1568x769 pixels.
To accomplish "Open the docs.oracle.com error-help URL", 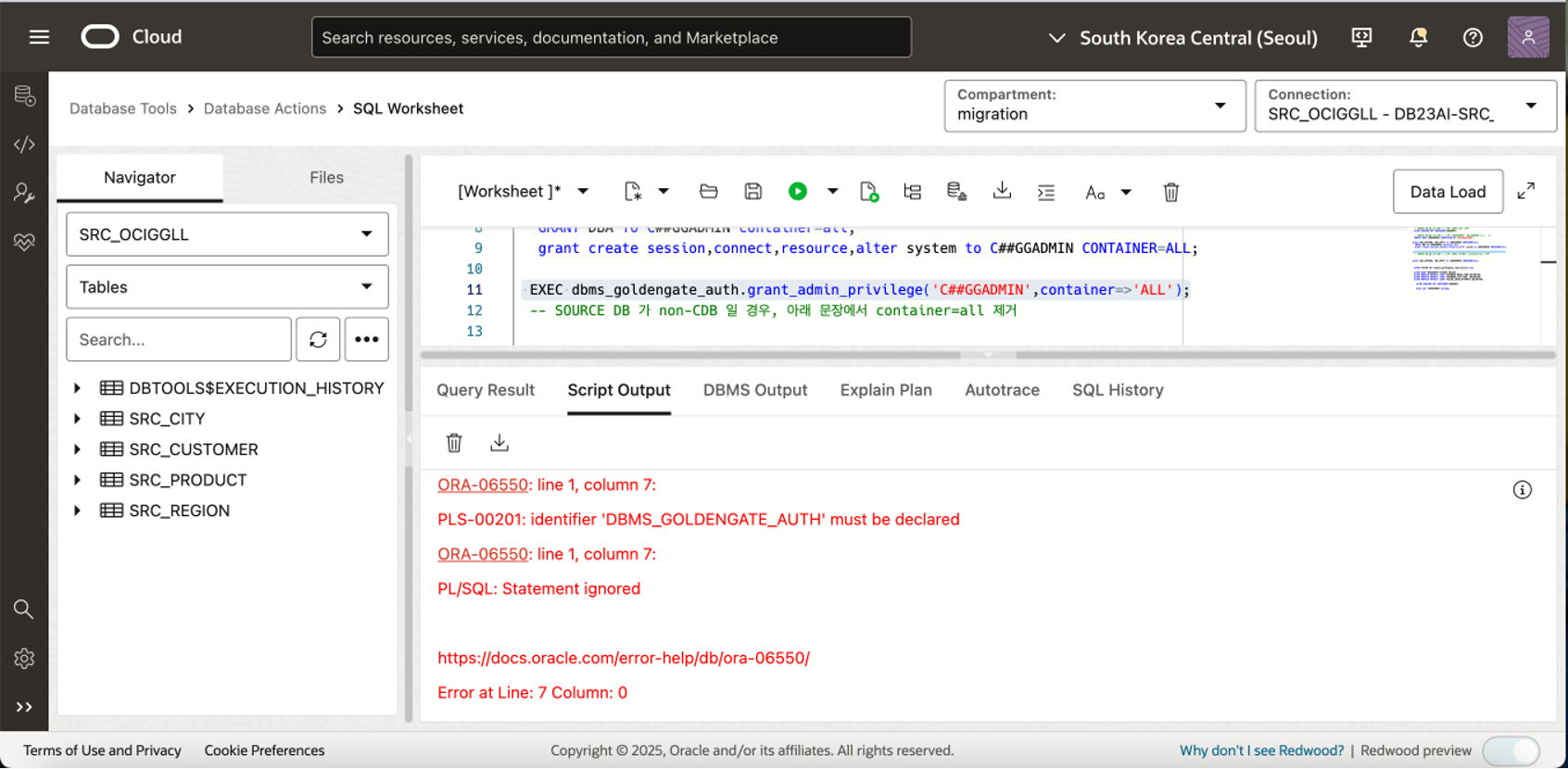I will point(624,658).
